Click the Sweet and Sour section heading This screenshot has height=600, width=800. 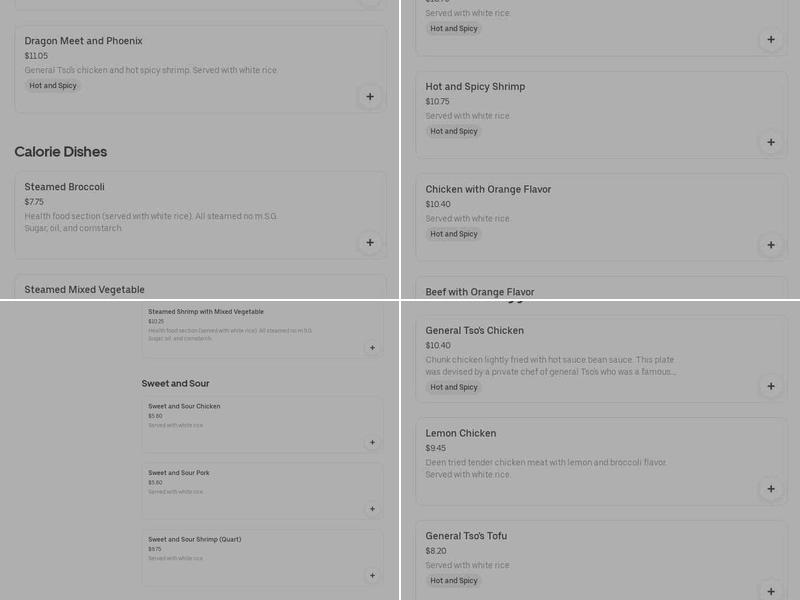pyautogui.click(x=175, y=384)
